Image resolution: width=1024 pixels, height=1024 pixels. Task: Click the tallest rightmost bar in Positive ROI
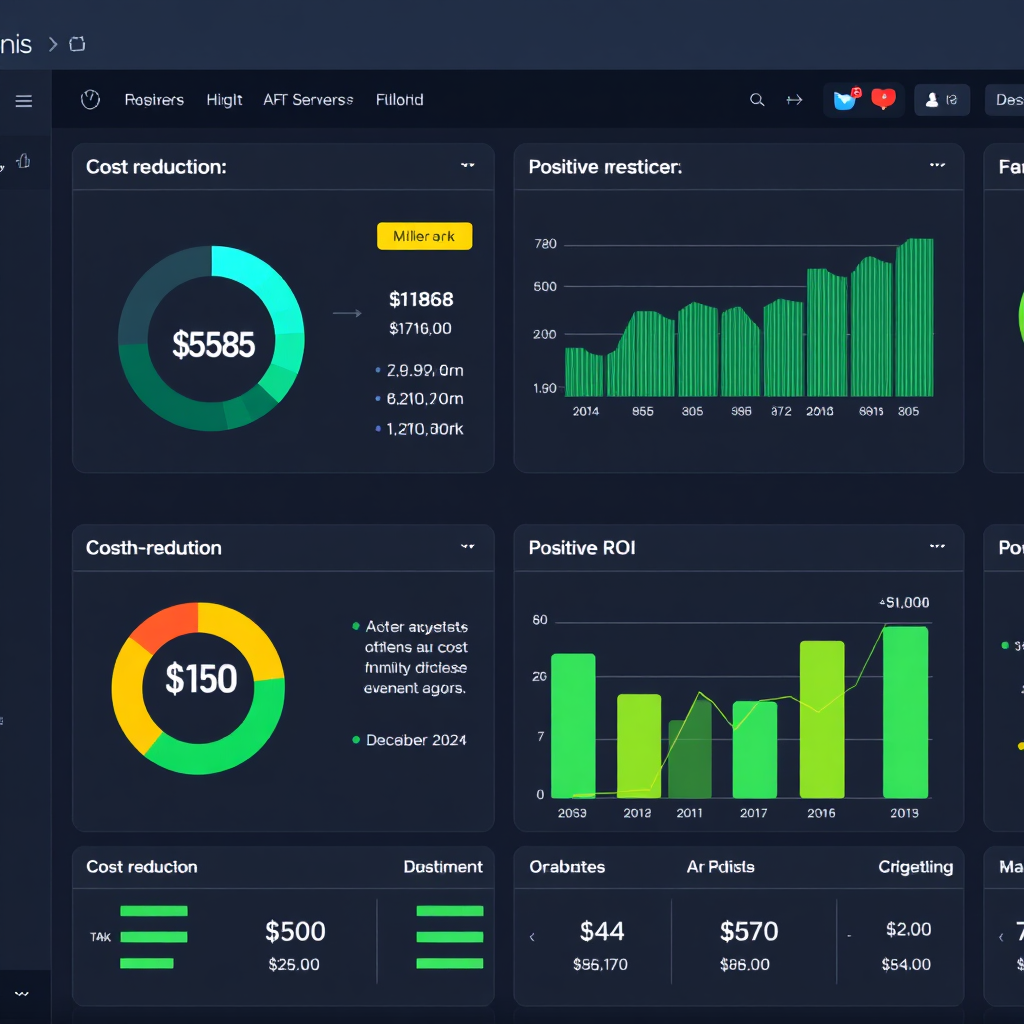[x=905, y=712]
